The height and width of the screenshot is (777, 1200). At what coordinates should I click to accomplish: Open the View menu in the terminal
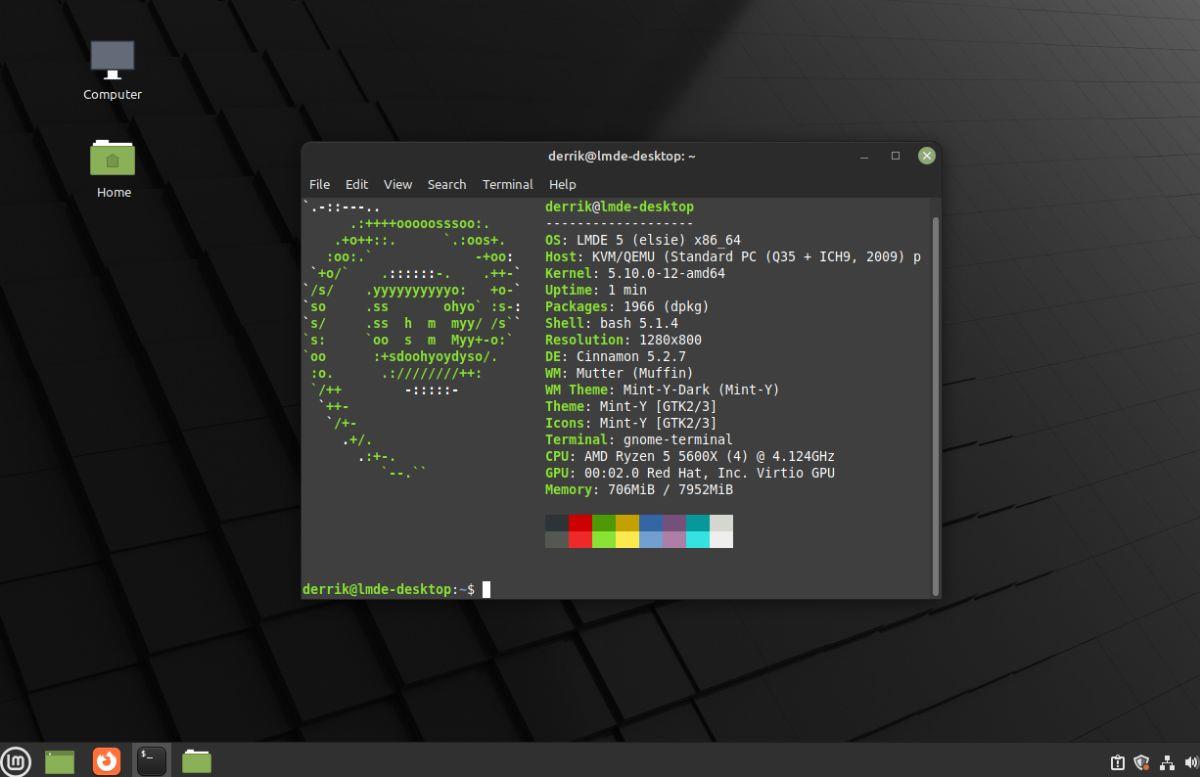click(x=397, y=184)
